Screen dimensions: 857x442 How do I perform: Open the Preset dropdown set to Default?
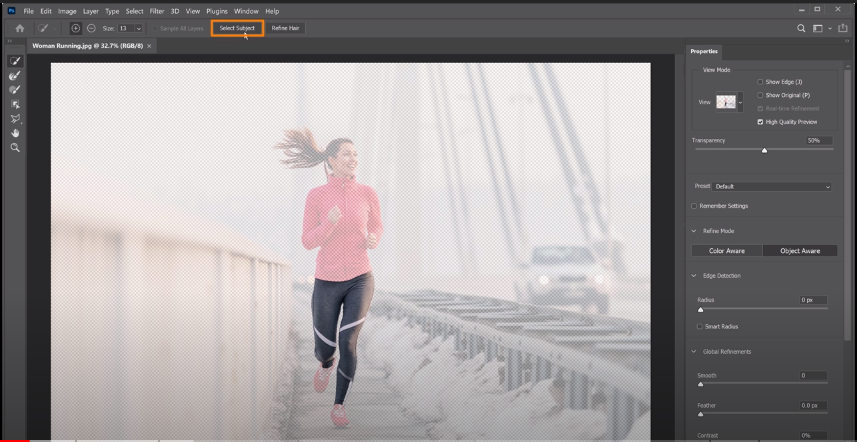772,186
